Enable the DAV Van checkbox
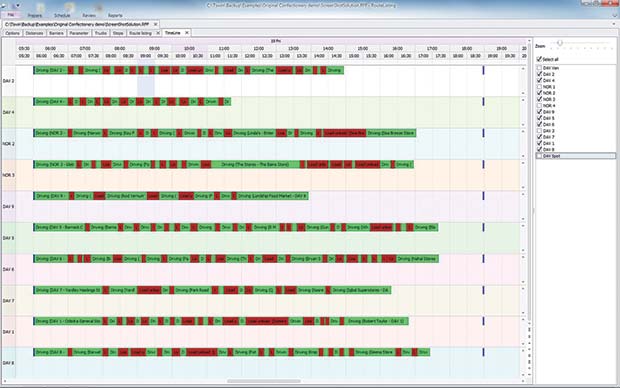The width and height of the screenshot is (620, 388). point(539,68)
